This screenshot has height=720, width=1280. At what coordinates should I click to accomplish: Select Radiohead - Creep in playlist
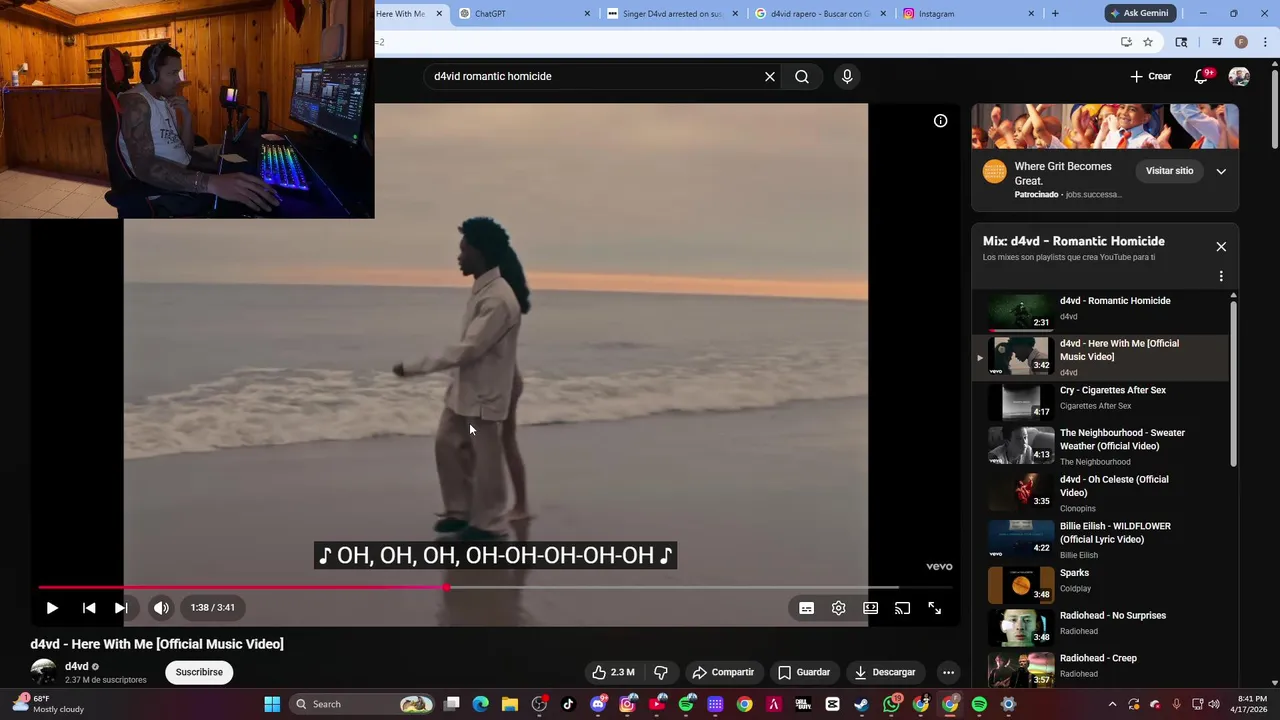pos(1100,669)
